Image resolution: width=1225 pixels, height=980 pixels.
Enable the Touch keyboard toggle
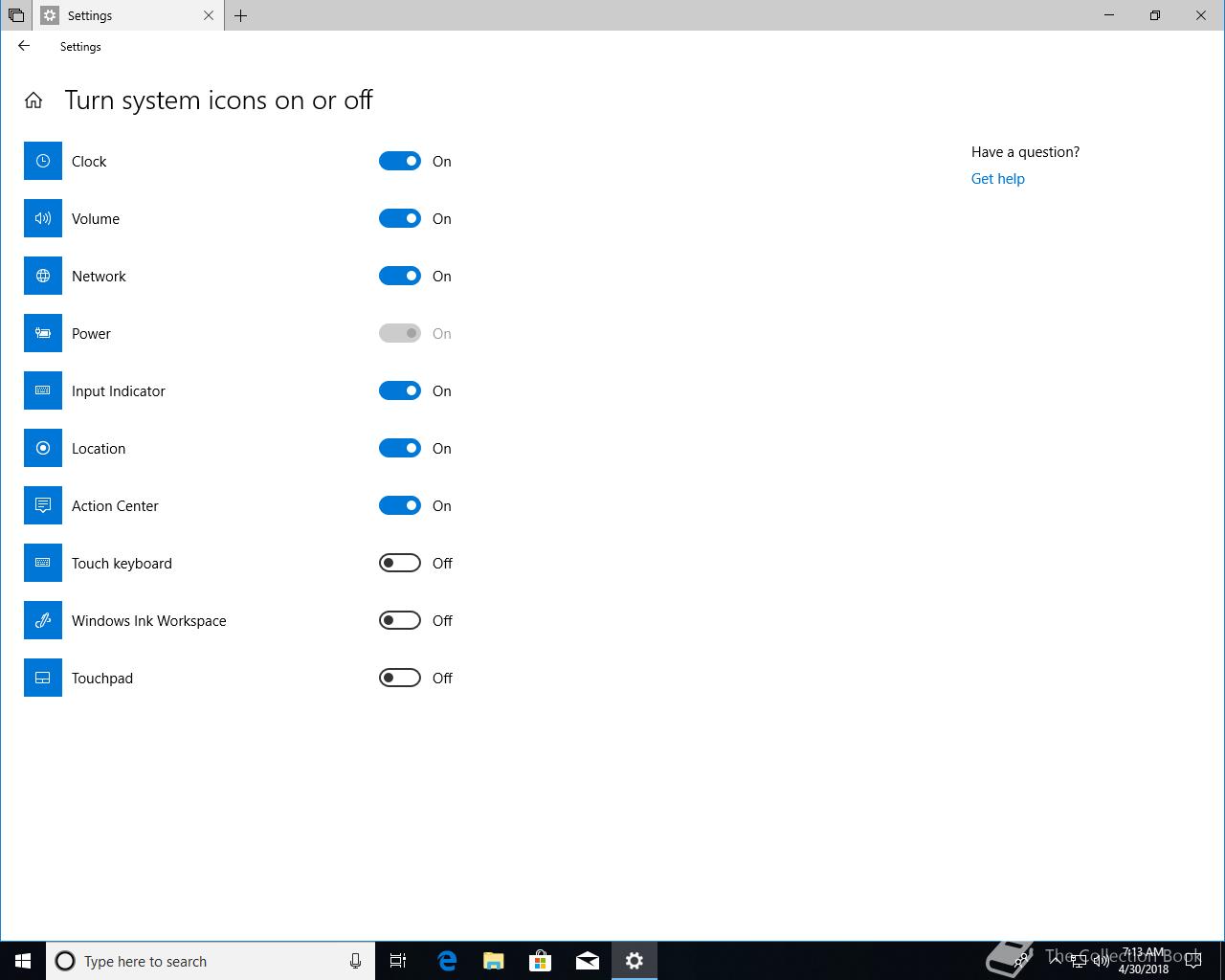(400, 563)
